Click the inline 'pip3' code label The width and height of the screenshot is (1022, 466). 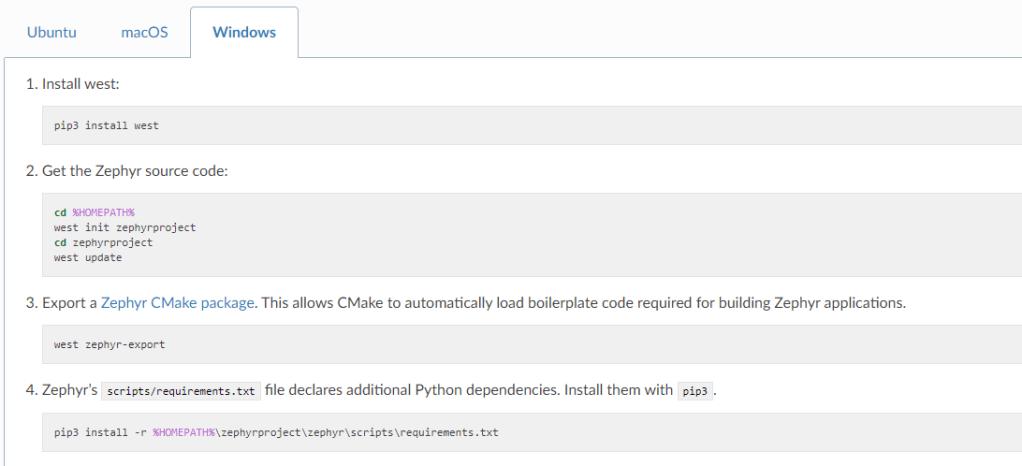coord(696,391)
